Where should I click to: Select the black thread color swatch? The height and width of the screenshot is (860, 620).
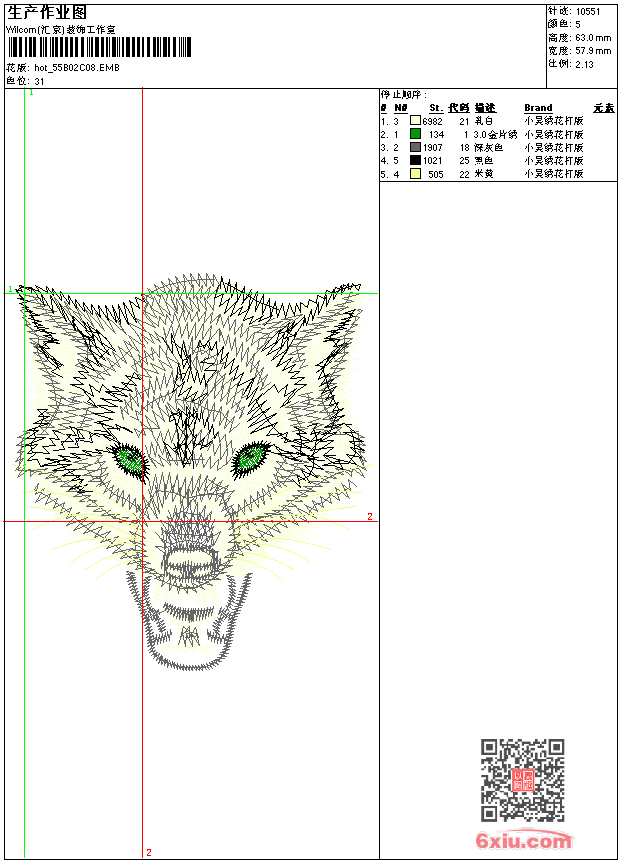pyautogui.click(x=415, y=160)
